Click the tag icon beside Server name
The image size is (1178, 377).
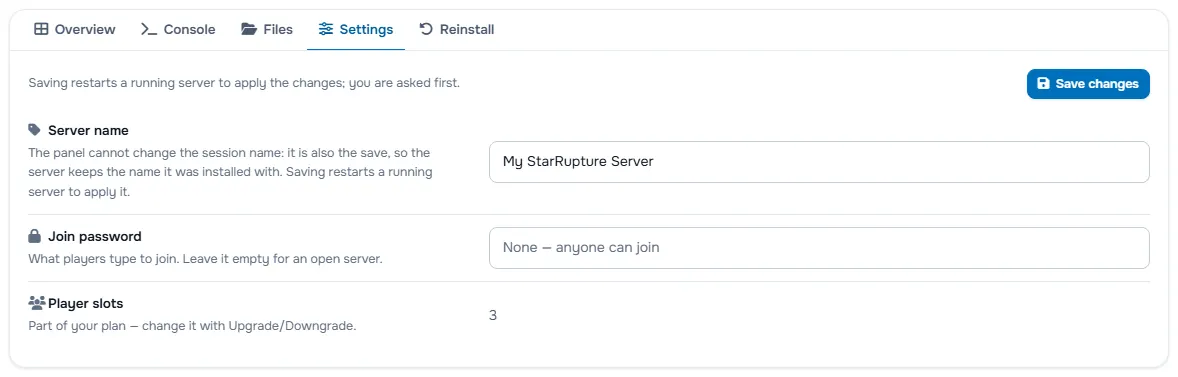click(35, 129)
